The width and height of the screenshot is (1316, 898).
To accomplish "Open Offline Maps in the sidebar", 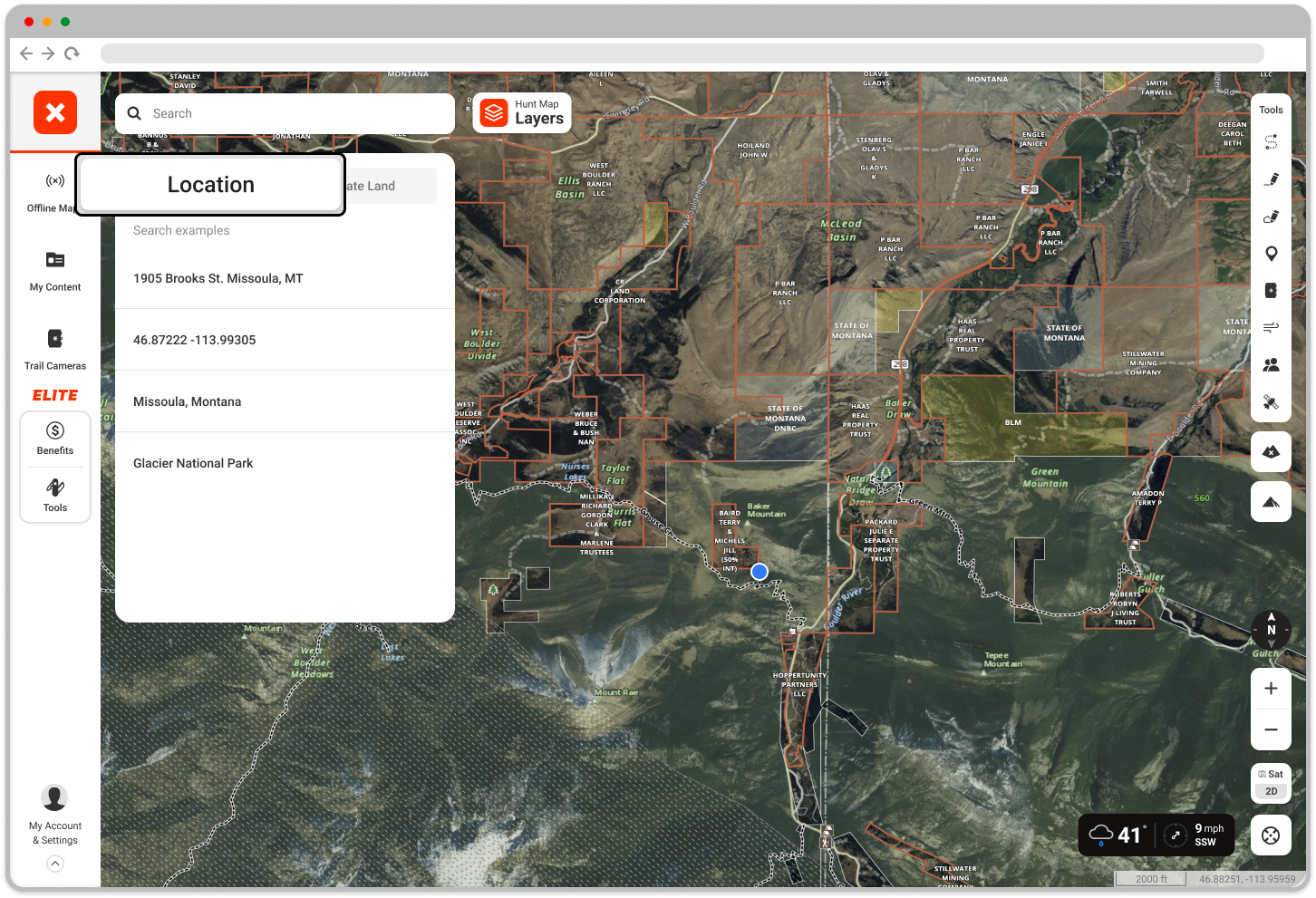I will tap(53, 193).
